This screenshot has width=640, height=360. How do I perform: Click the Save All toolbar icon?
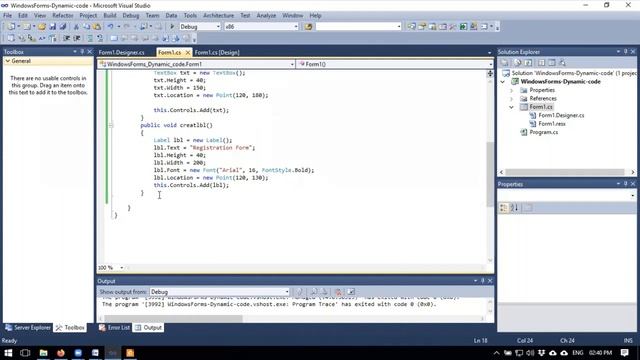[63, 27]
